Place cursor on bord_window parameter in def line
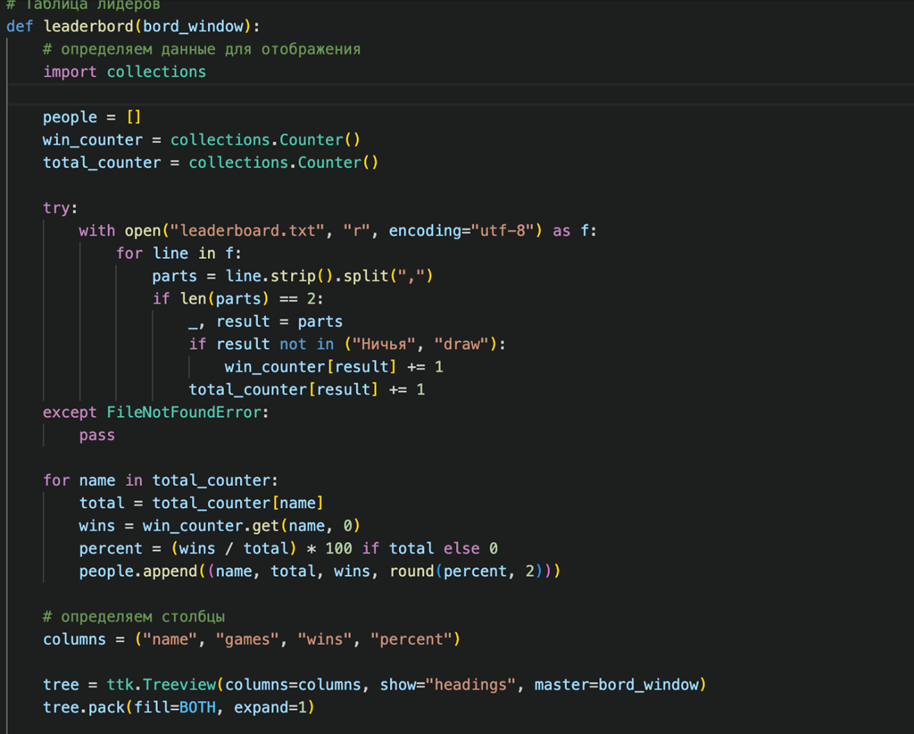Viewport: 914px width, 734px height. tap(193, 27)
